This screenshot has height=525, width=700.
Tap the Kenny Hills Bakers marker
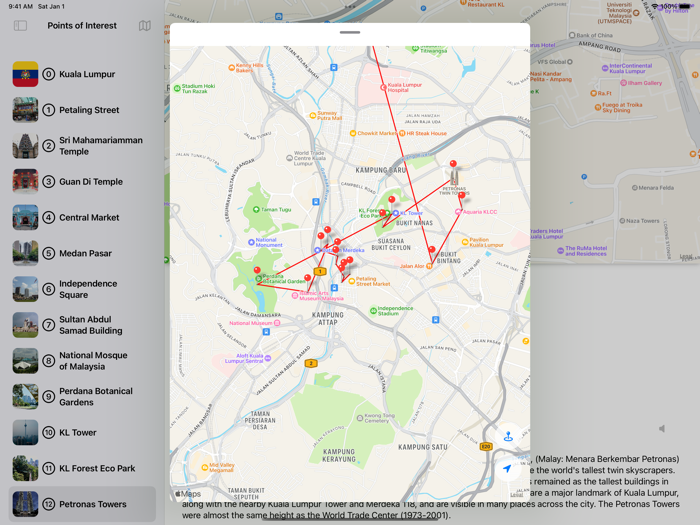tap(232, 68)
